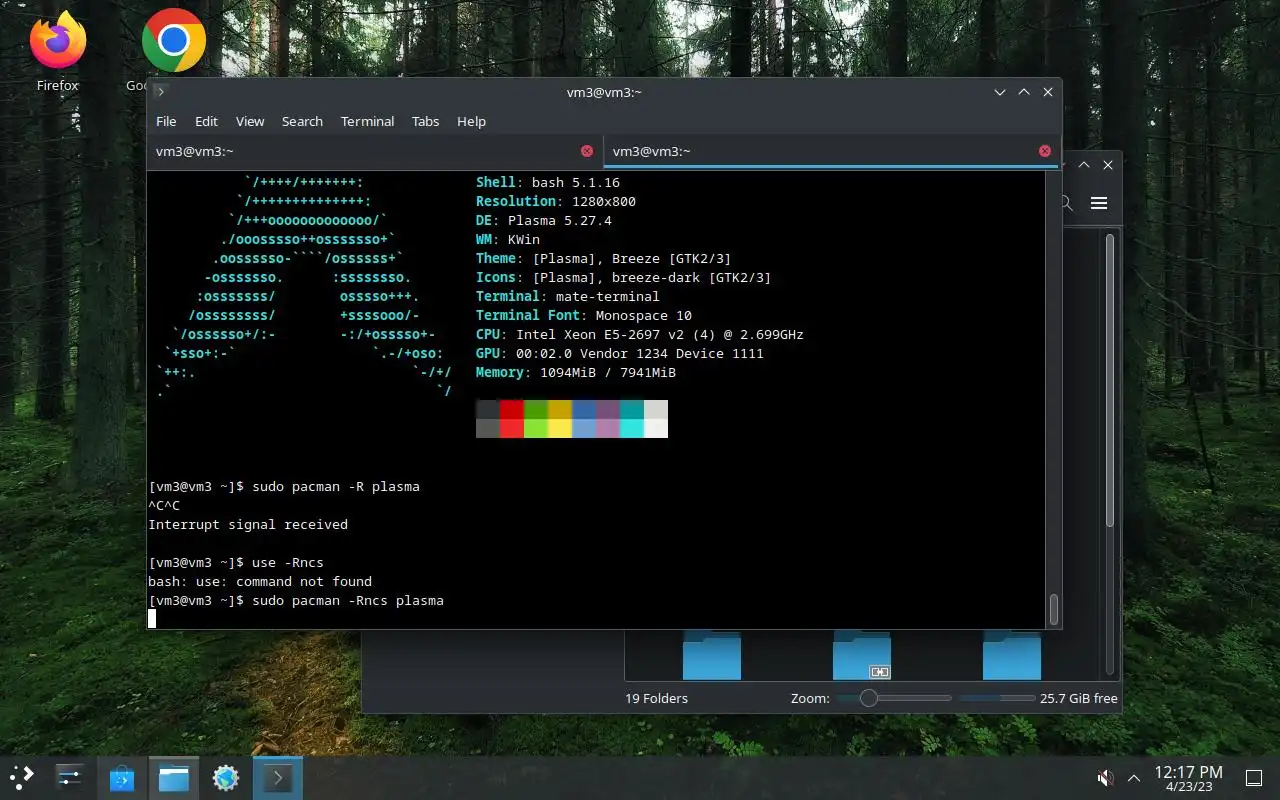Click the Show Desktop button in the panel
The image size is (1280, 800).
pyautogui.click(x=1253, y=777)
